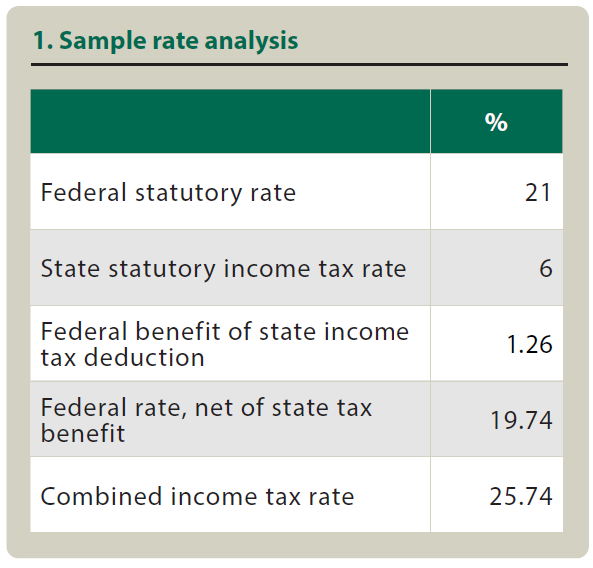Click the number 1 in the heading
Viewport: 593px width, 568px height.
(x=39, y=41)
